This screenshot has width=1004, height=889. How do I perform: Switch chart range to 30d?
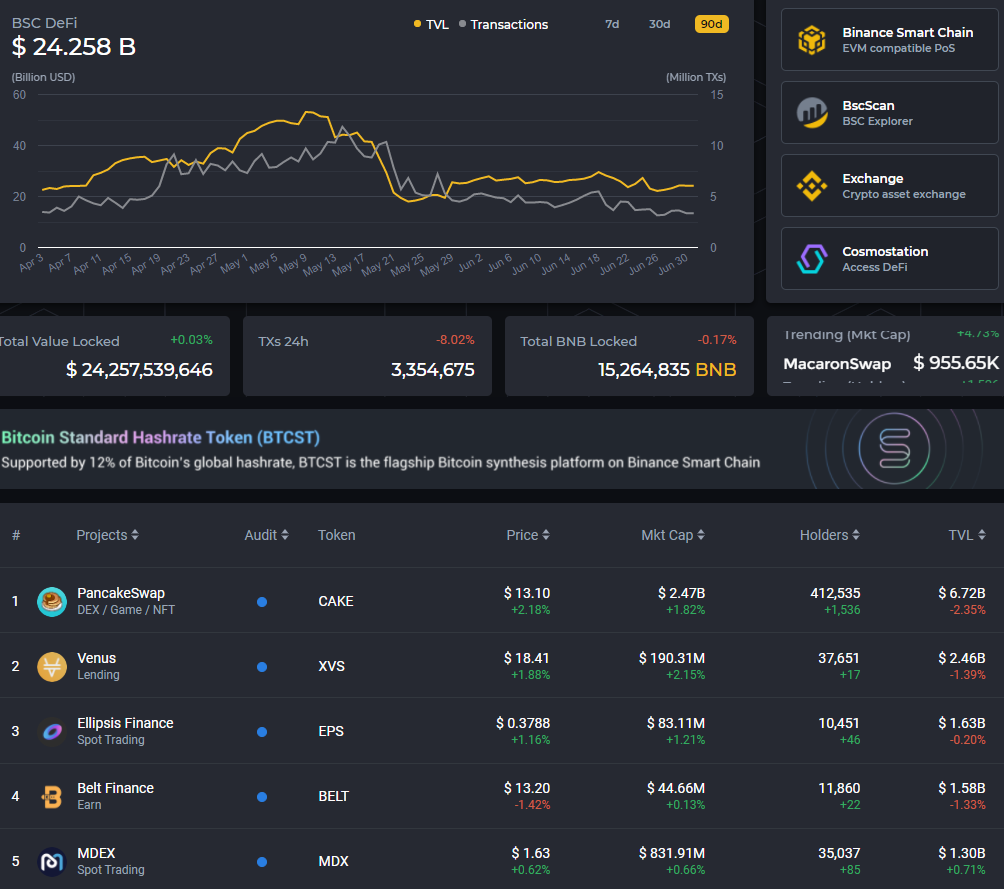pos(659,24)
